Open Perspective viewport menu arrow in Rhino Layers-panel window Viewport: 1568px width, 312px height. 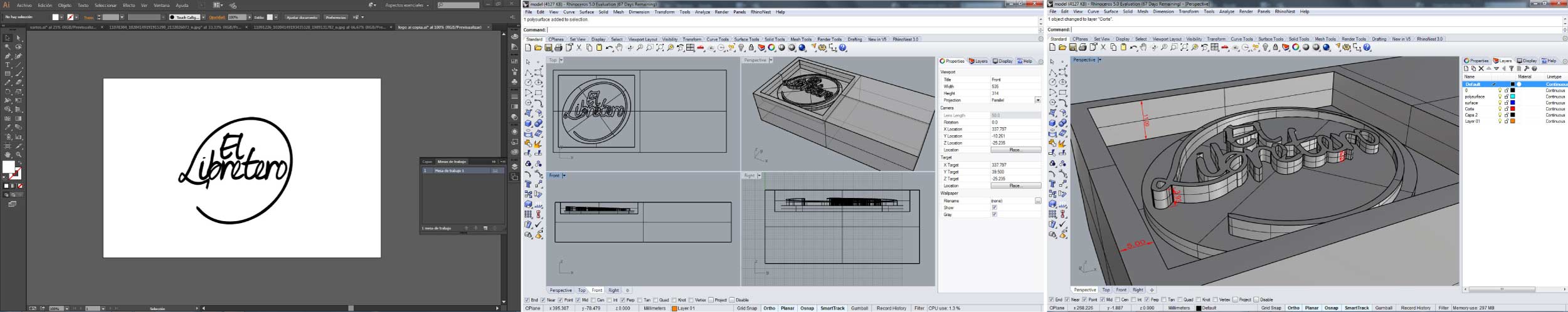pyautogui.click(x=1099, y=60)
